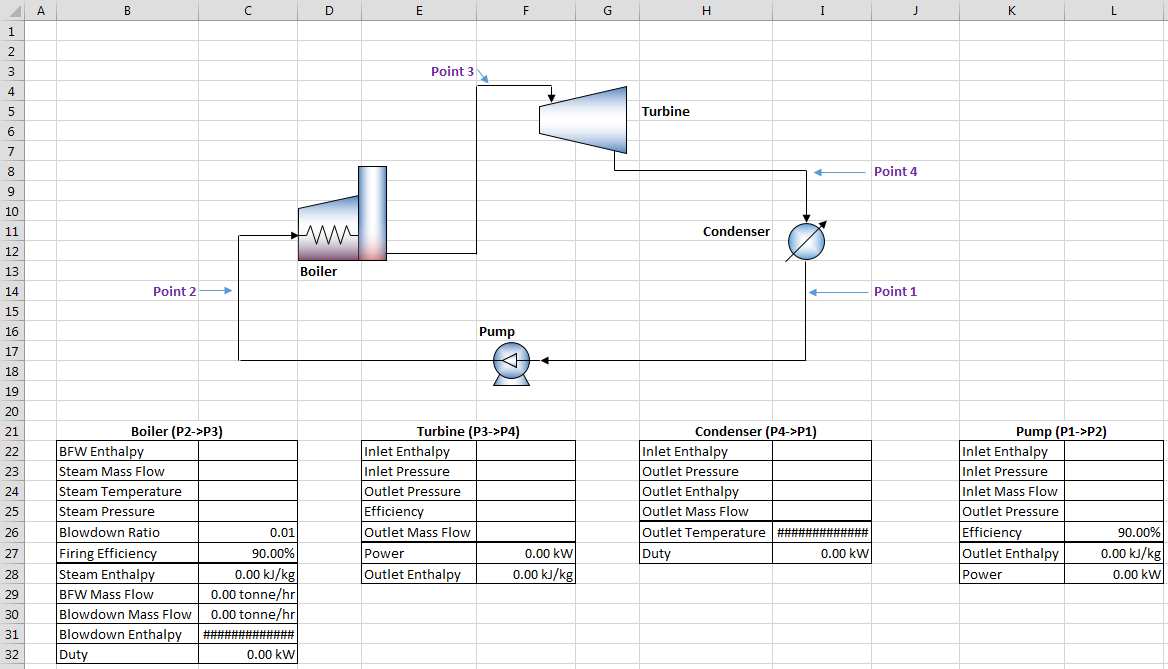
Task: Select the Turbine shape icon
Action: click(x=583, y=120)
